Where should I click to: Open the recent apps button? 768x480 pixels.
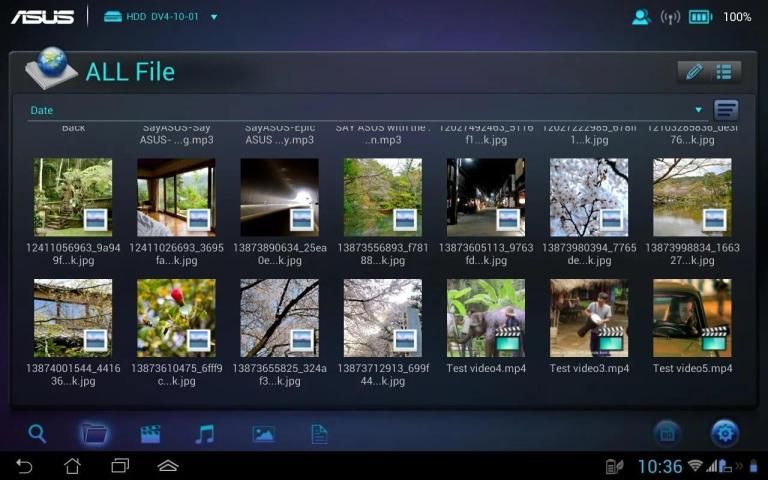pyautogui.click(x=120, y=466)
